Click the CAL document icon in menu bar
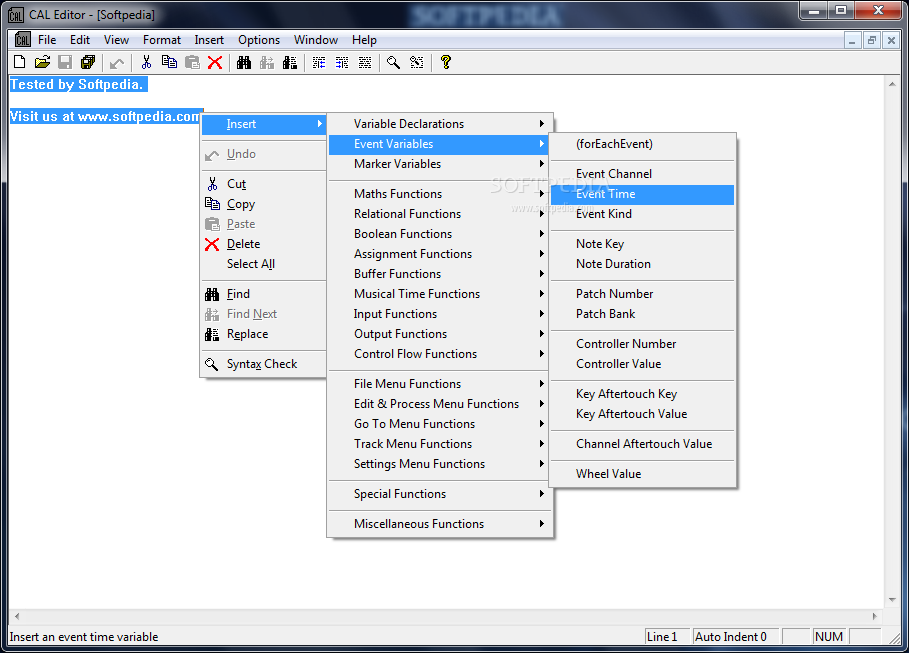Image resolution: width=909 pixels, height=653 pixels. click(x=23, y=39)
